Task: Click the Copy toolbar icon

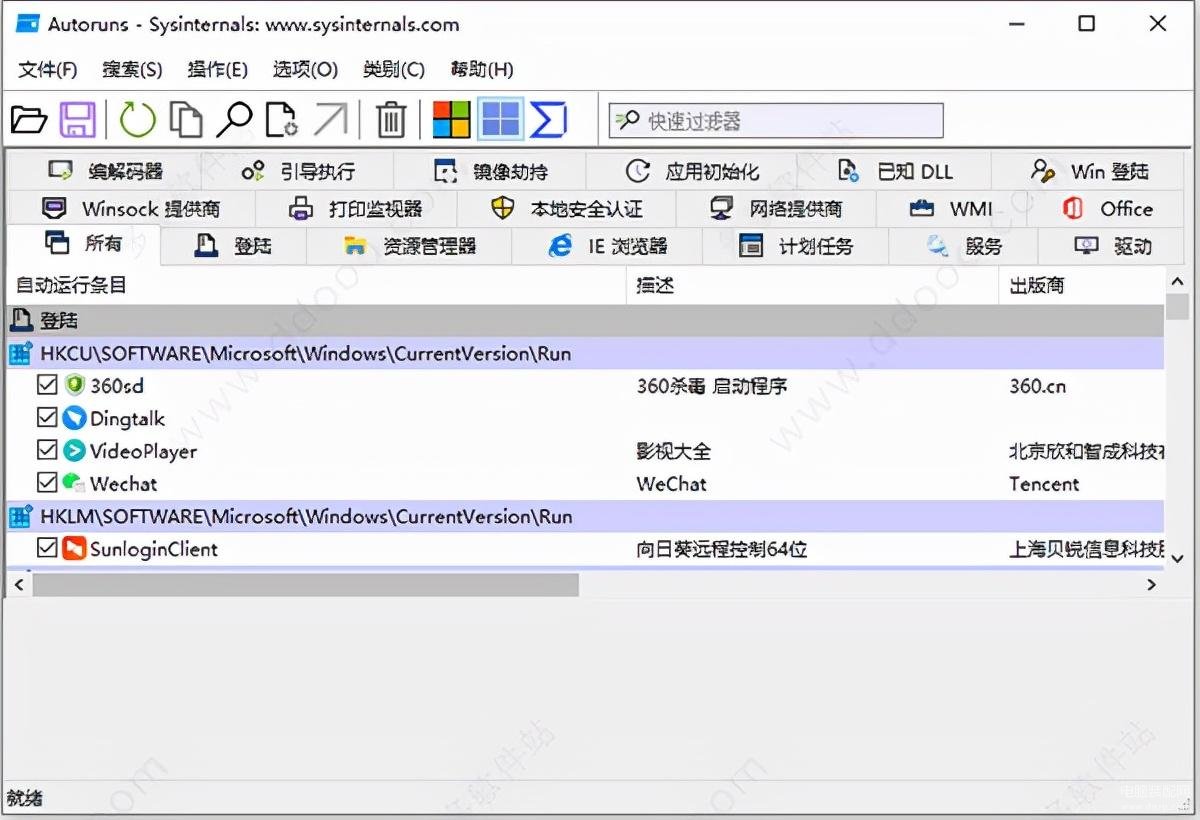Action: click(x=185, y=120)
